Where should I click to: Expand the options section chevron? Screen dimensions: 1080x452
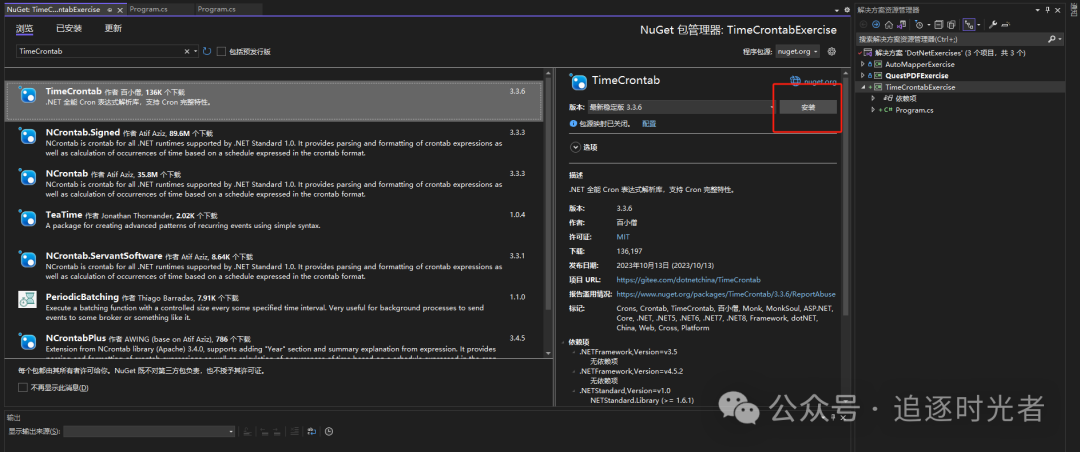pos(575,147)
